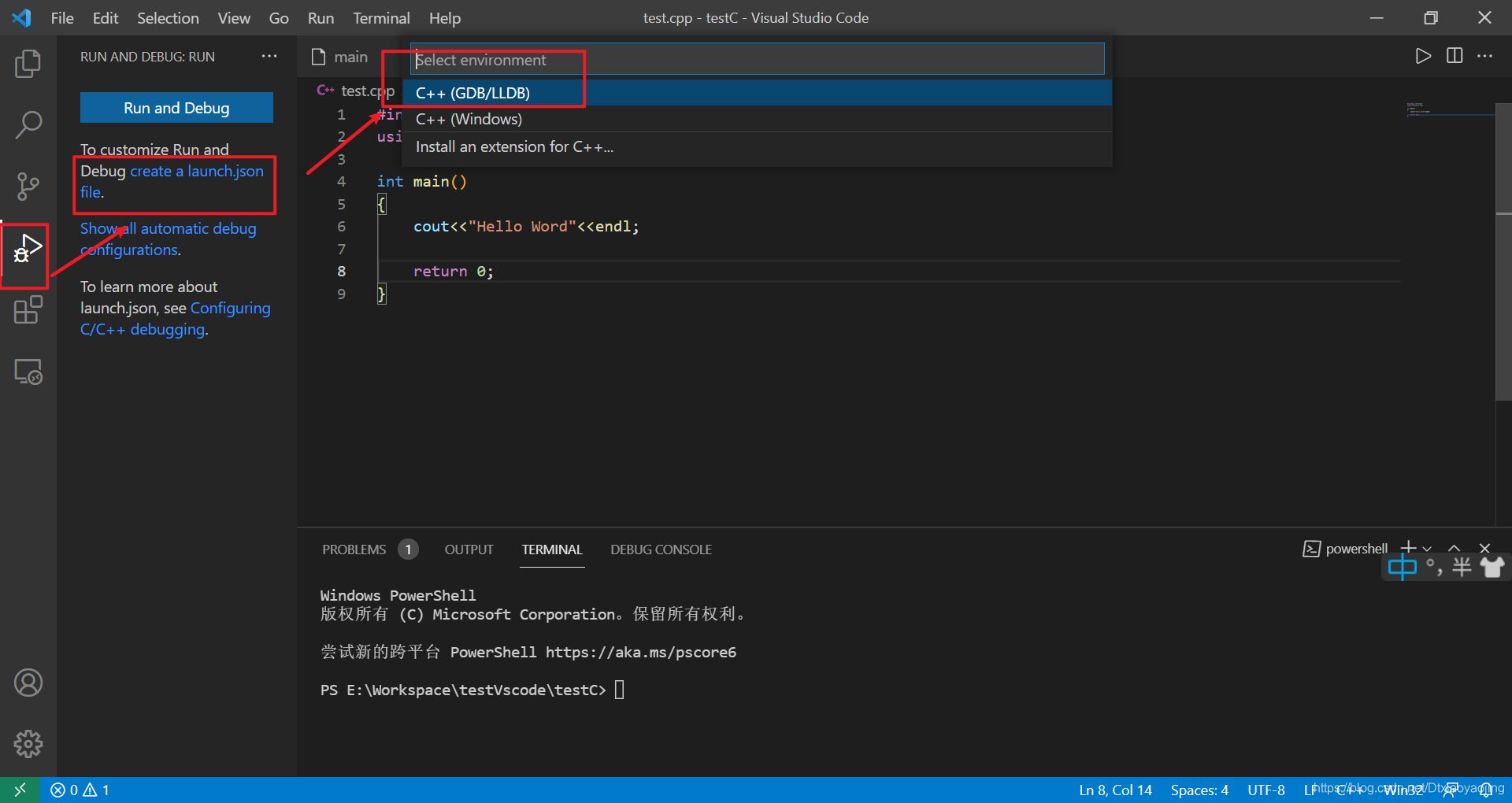Change indentation via Spaces: 4
Image resolution: width=1512 pixels, height=803 pixels.
[x=1199, y=790]
